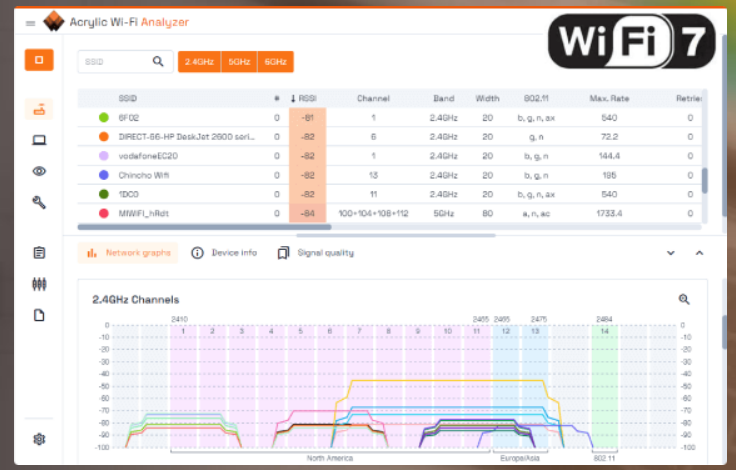Viewport: 736px width, 470px height.
Task: Open the document file sidebar icon
Action: click(39, 316)
